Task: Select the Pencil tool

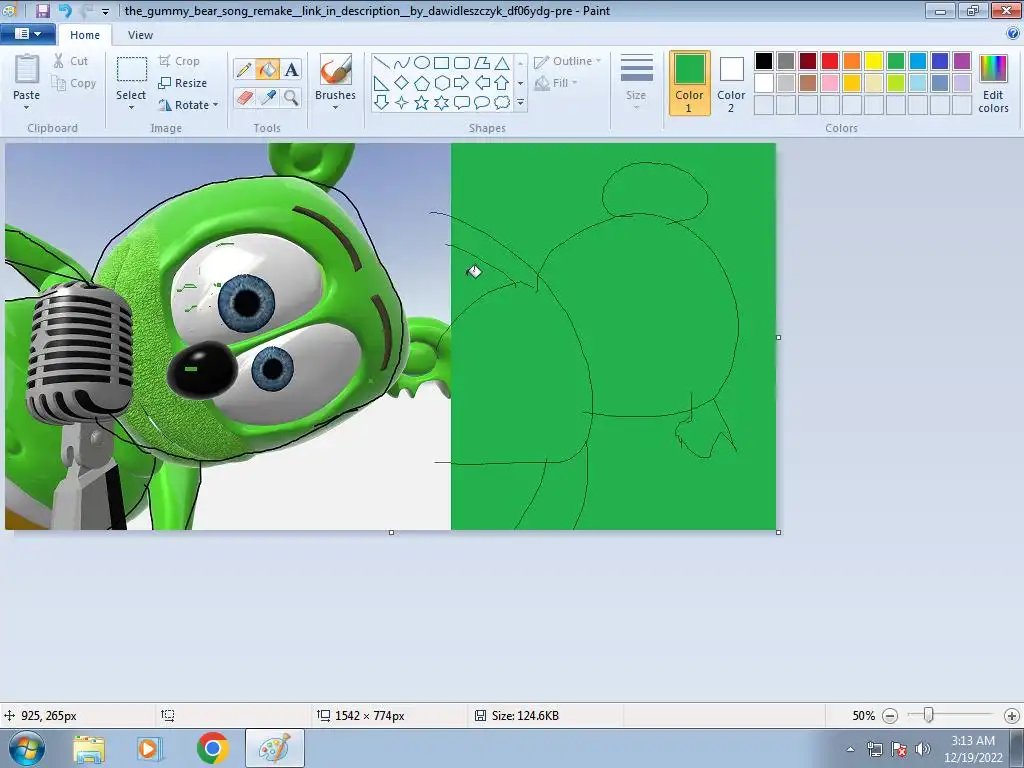Action: click(x=244, y=69)
